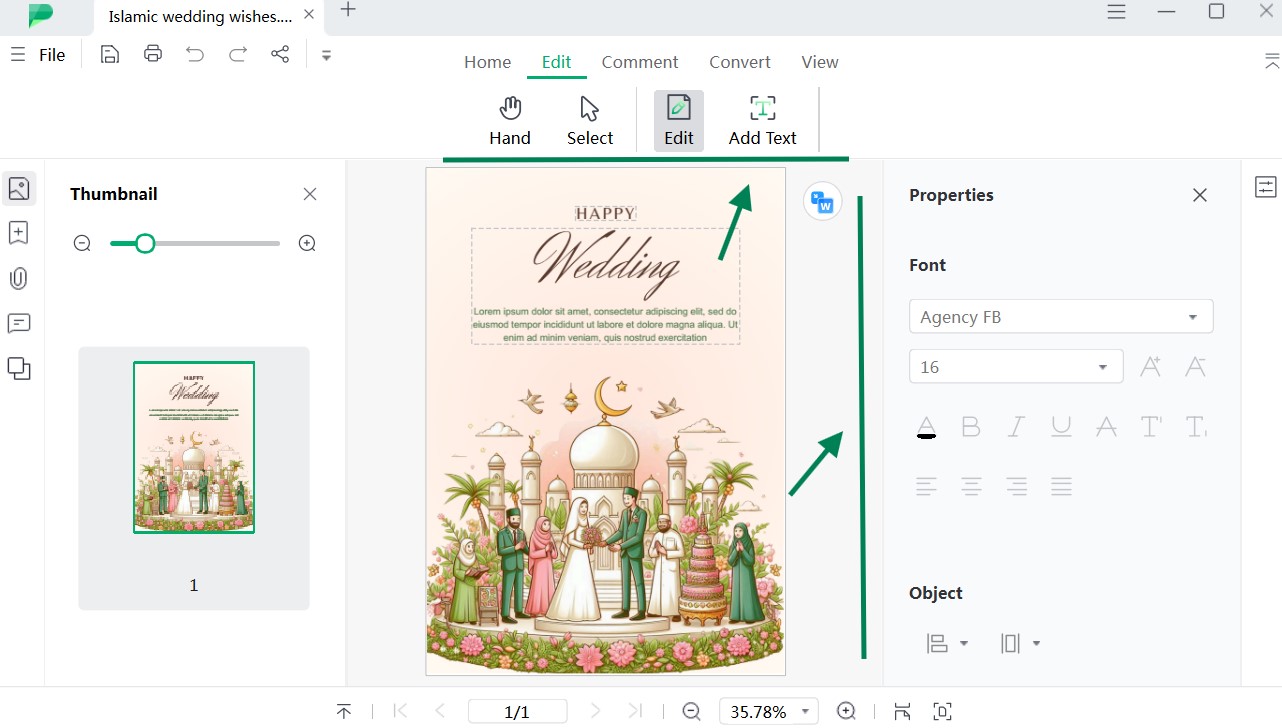The height and width of the screenshot is (728, 1282).
Task: Align text right
Action: coord(1016,487)
